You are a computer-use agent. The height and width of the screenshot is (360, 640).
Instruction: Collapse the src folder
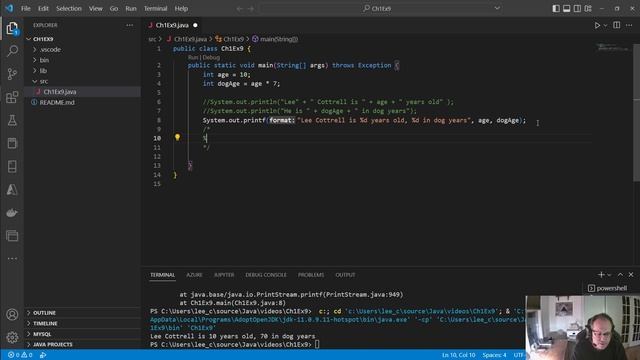pyautogui.click(x=44, y=81)
